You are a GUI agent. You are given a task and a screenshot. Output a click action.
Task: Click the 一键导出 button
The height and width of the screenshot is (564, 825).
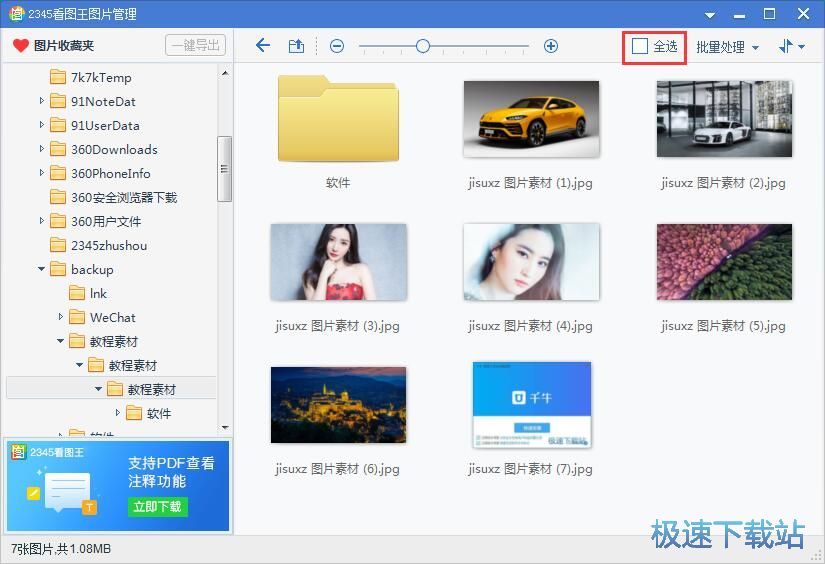click(195, 45)
